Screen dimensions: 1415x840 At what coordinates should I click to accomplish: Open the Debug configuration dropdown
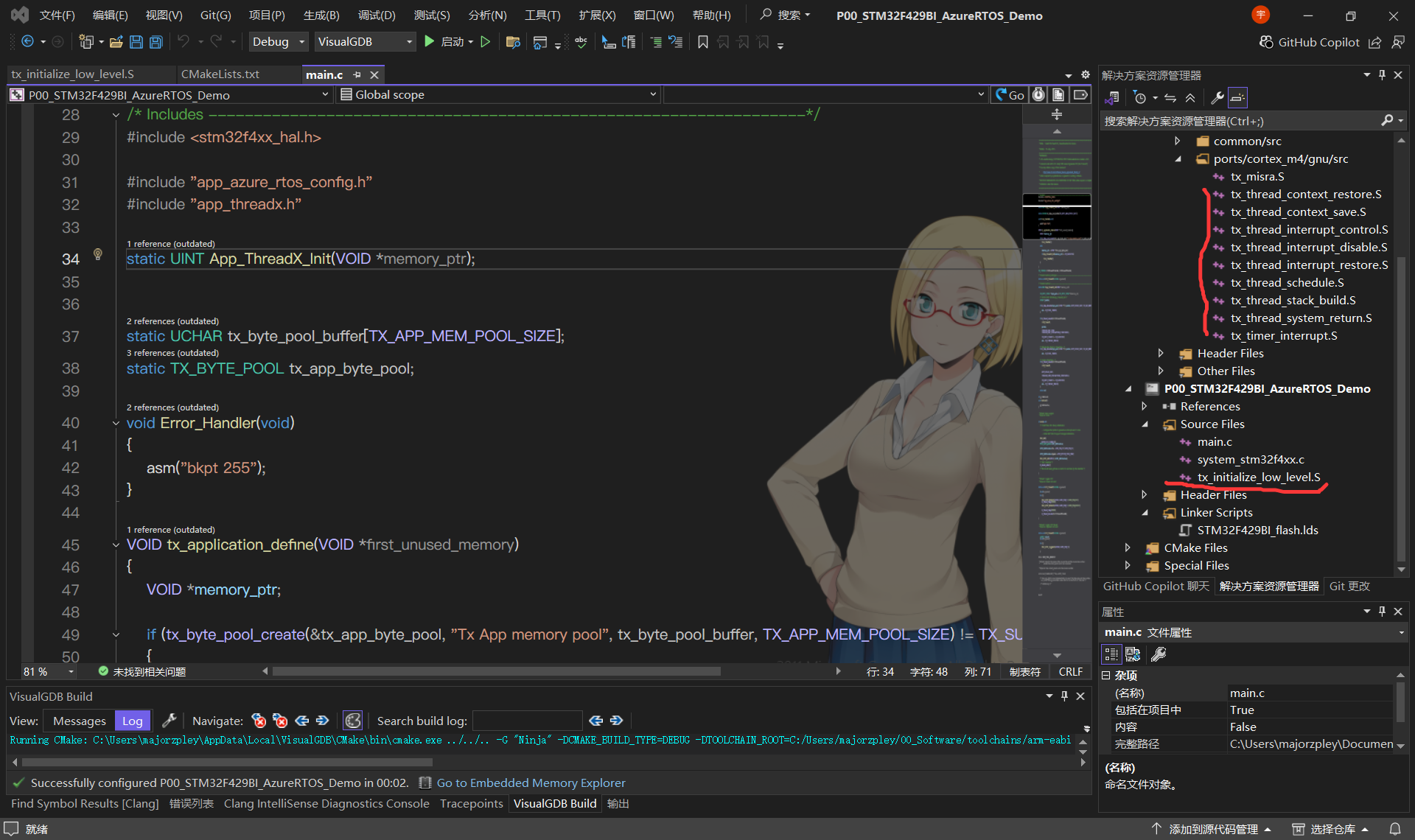coord(277,42)
